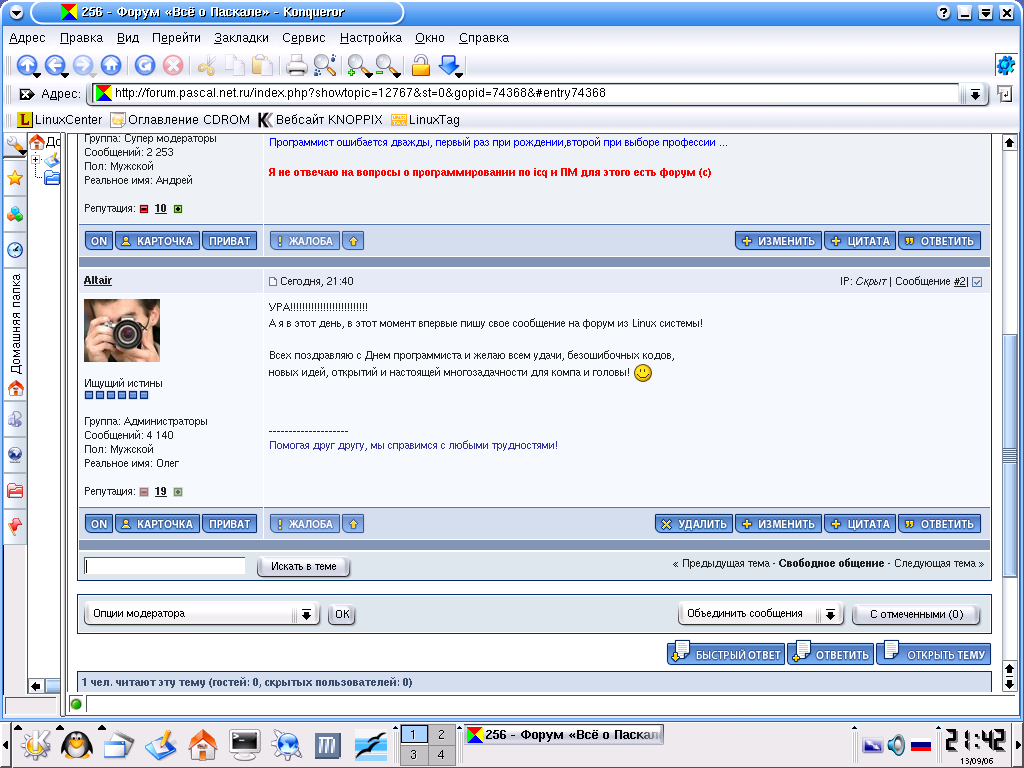The image size is (1024, 768).
Task: Click the Stop loading toolbar icon
Action: tap(173, 66)
